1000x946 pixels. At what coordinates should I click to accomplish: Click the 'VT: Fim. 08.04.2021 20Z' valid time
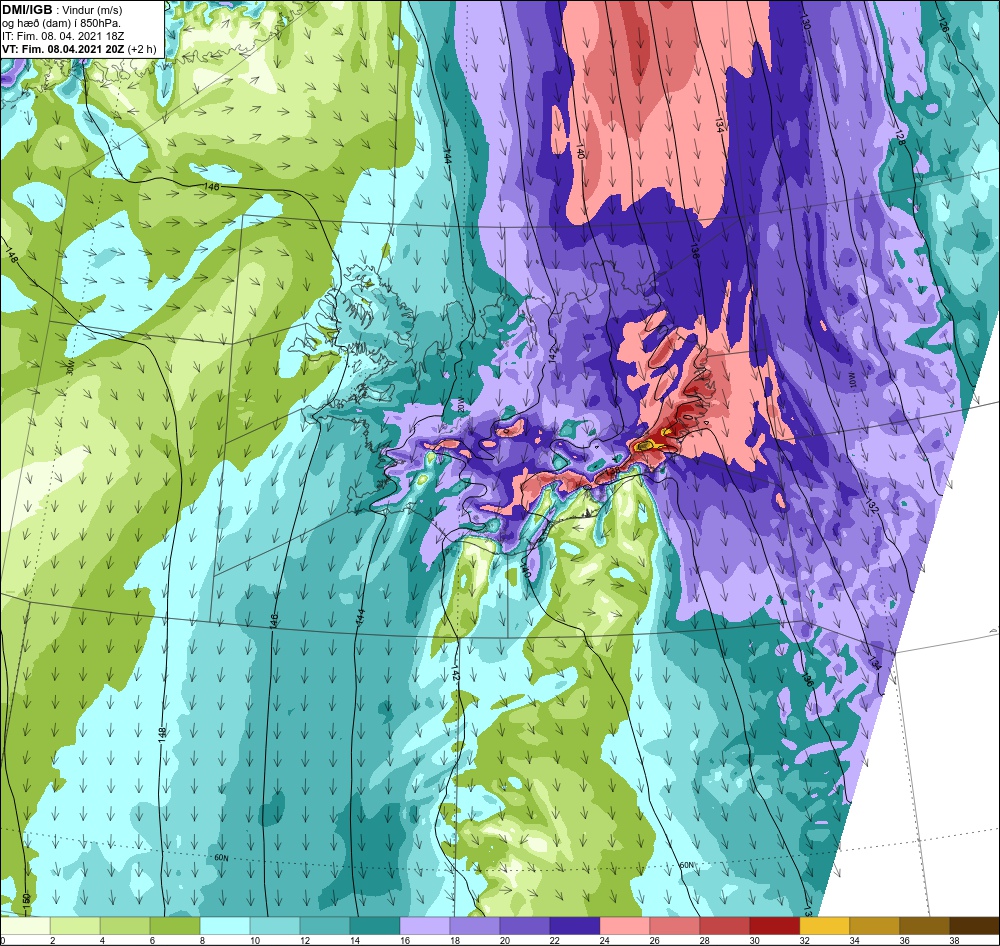click(63, 49)
